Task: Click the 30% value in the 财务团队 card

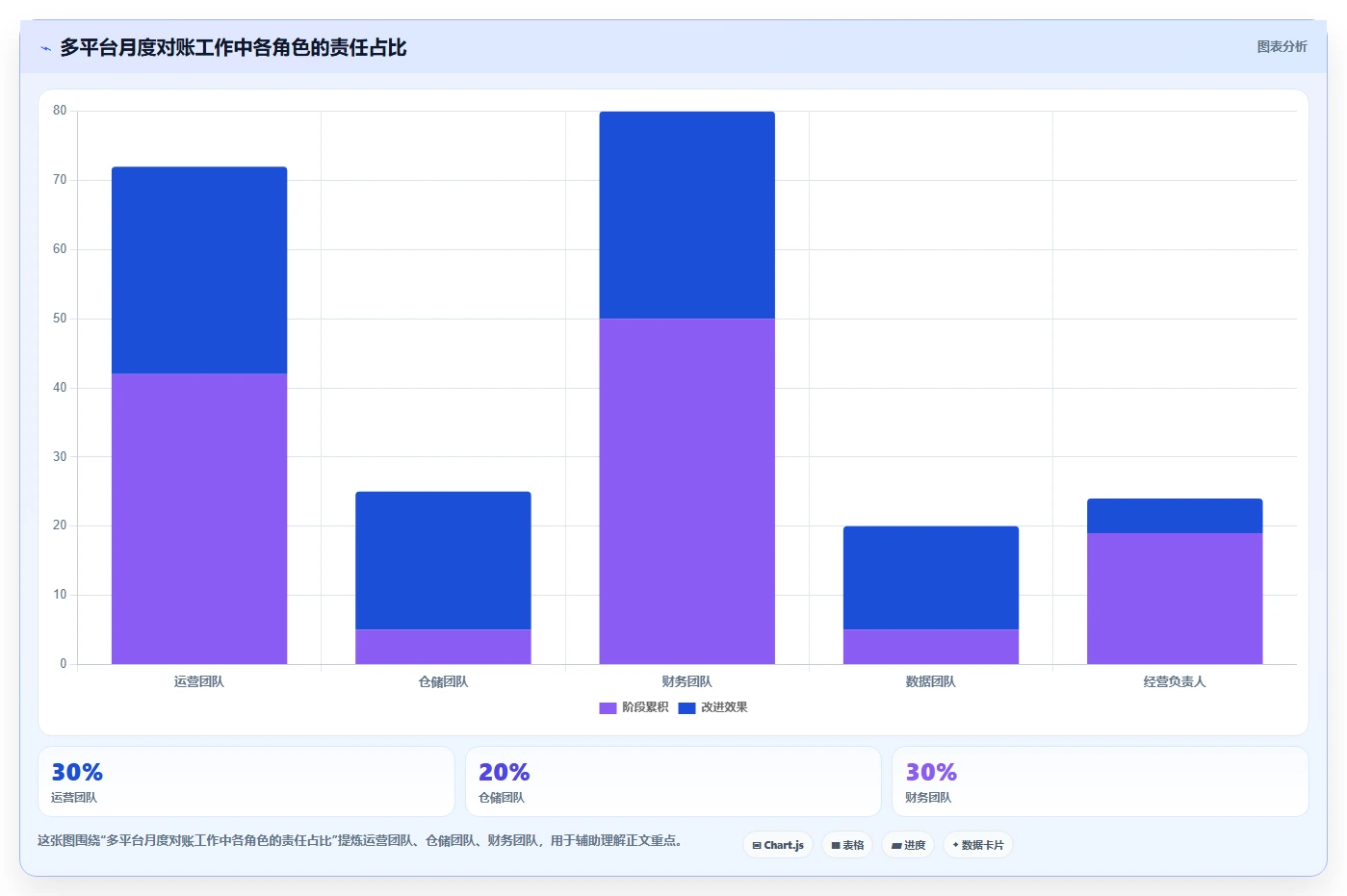Action: (931, 772)
